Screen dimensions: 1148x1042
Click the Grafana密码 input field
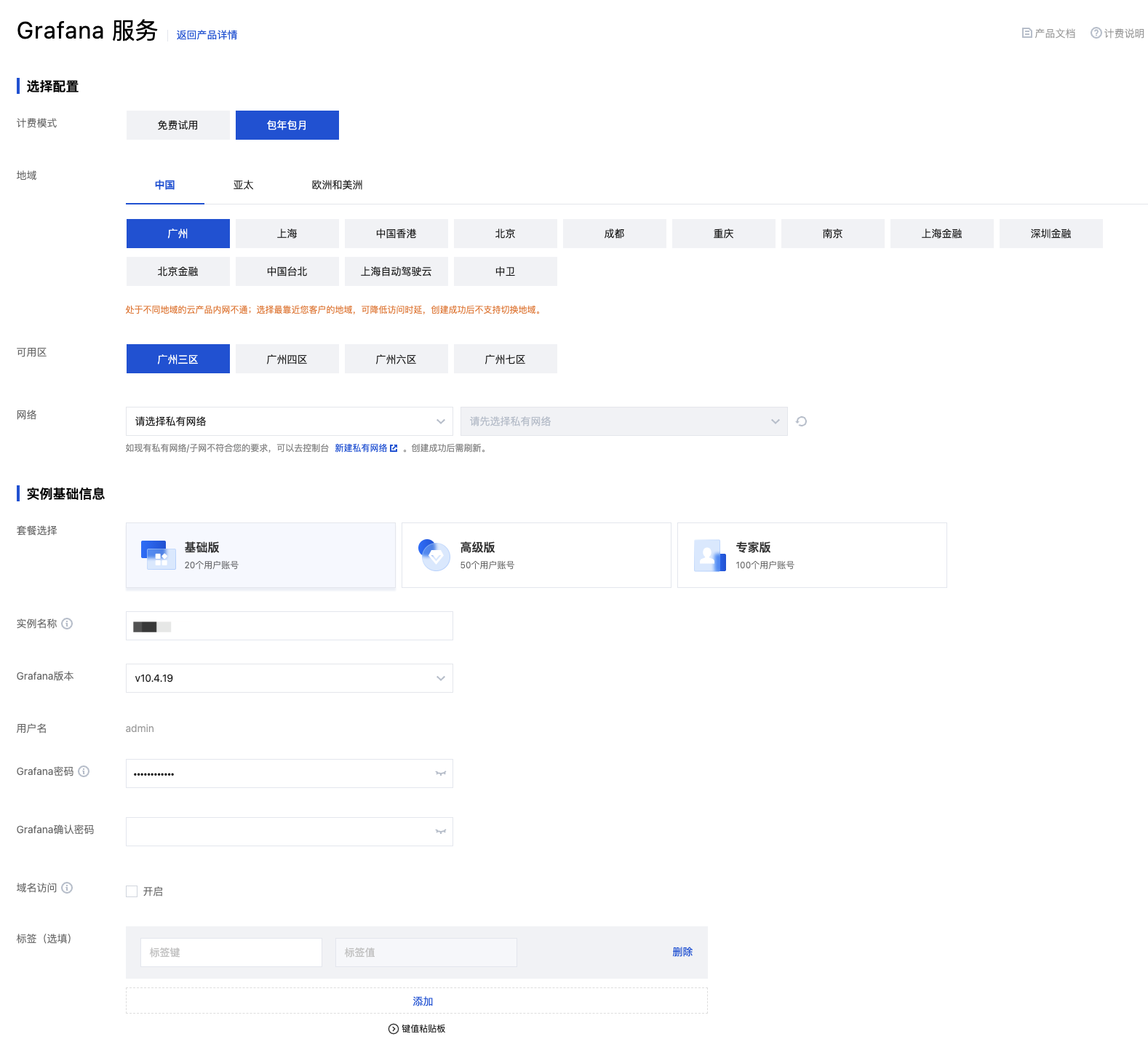point(290,773)
